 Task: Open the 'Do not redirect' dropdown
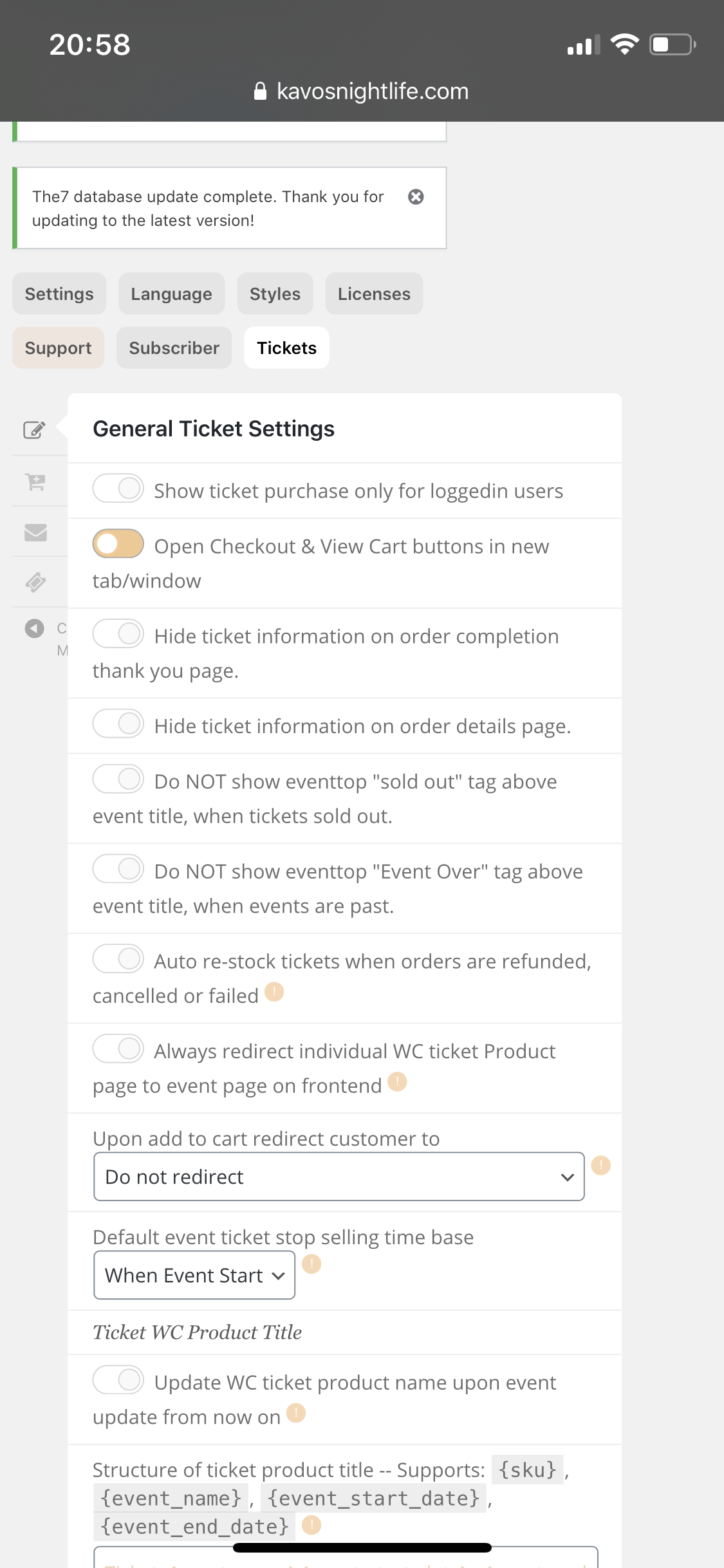[339, 1177]
